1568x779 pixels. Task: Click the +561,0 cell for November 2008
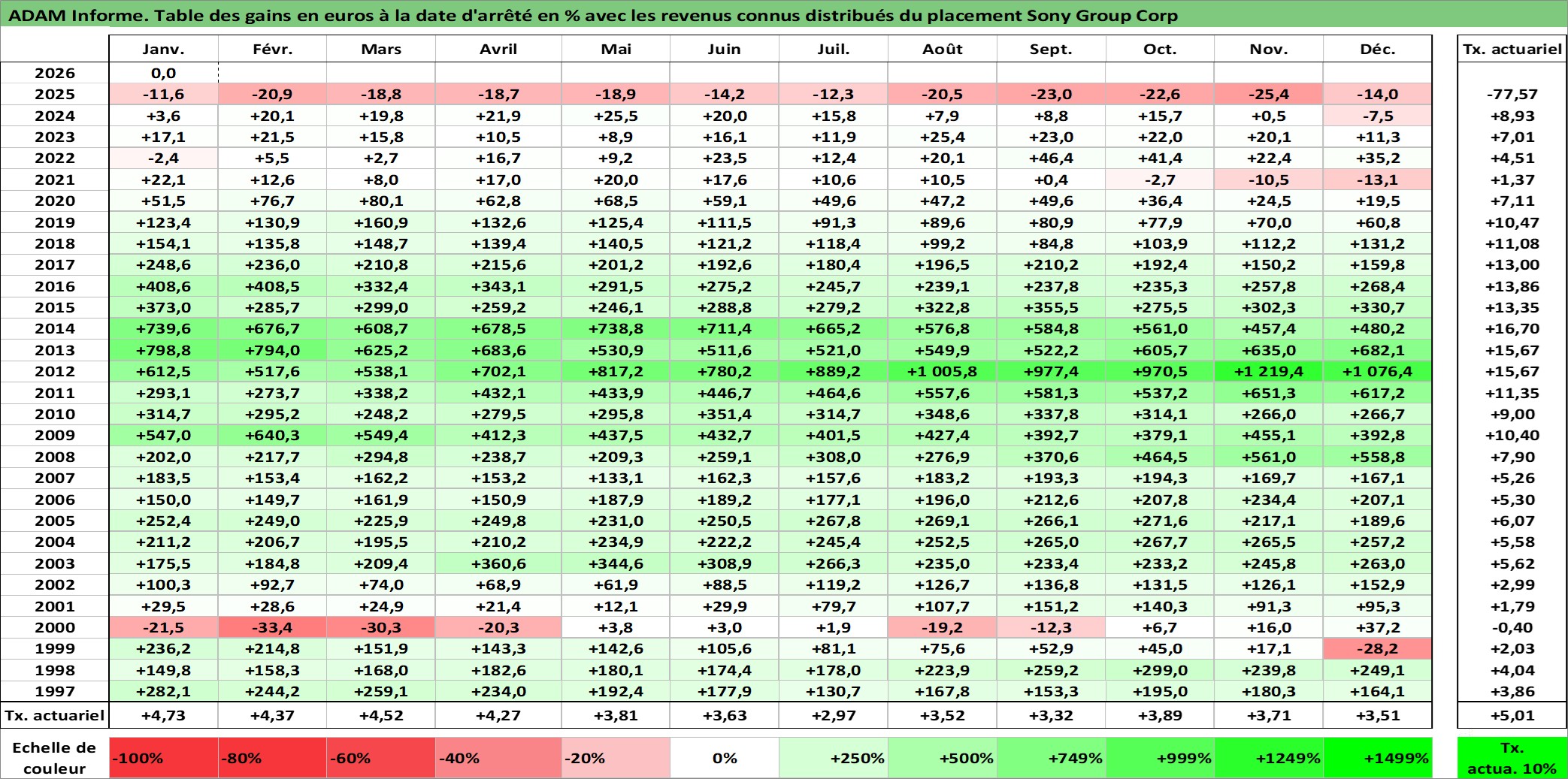pyautogui.click(x=1269, y=457)
